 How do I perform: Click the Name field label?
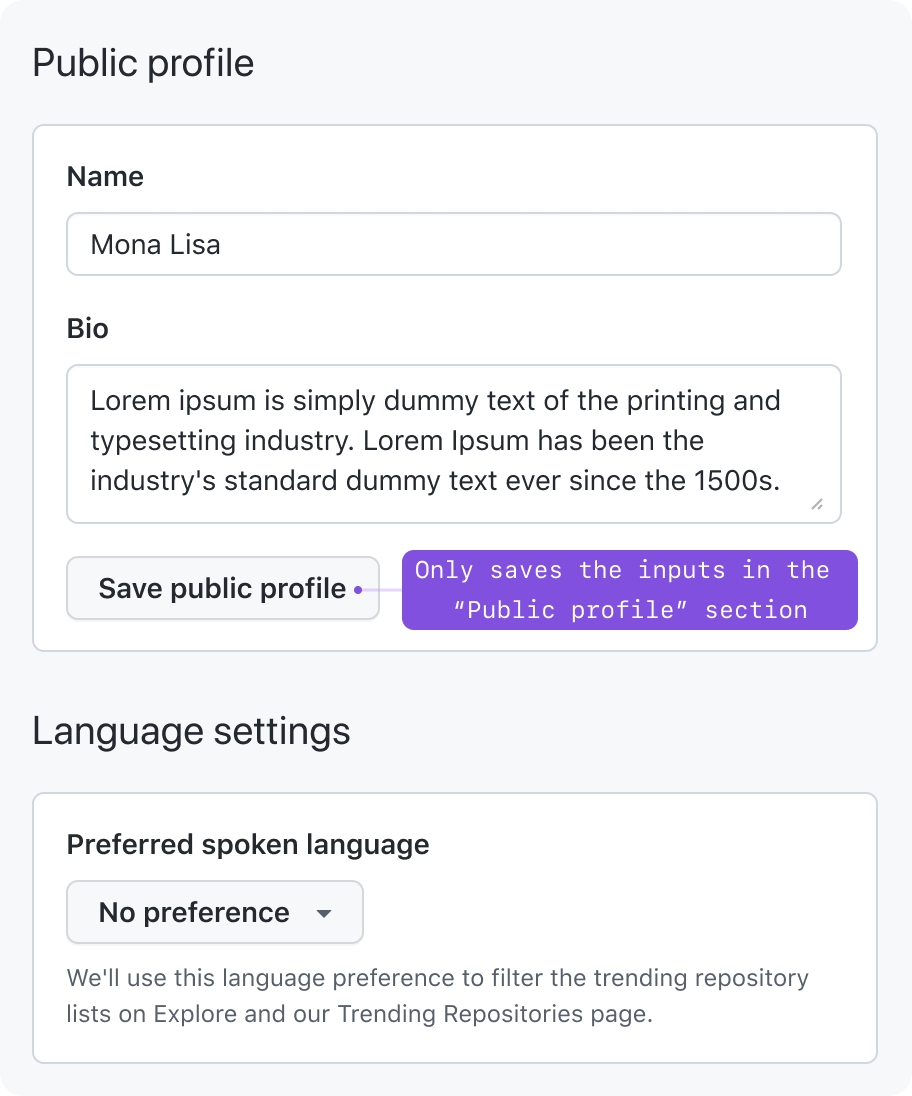[105, 176]
